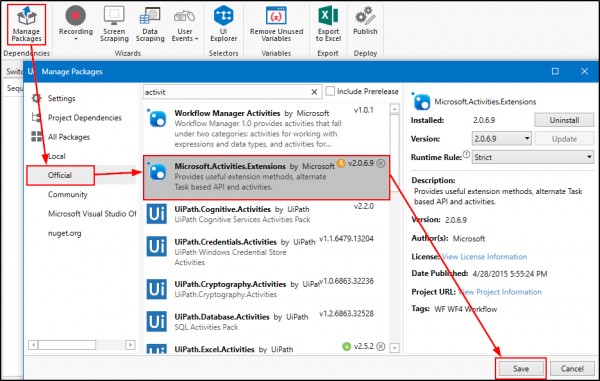Save the package changes
Screen dimensions: 600x381
521,368
